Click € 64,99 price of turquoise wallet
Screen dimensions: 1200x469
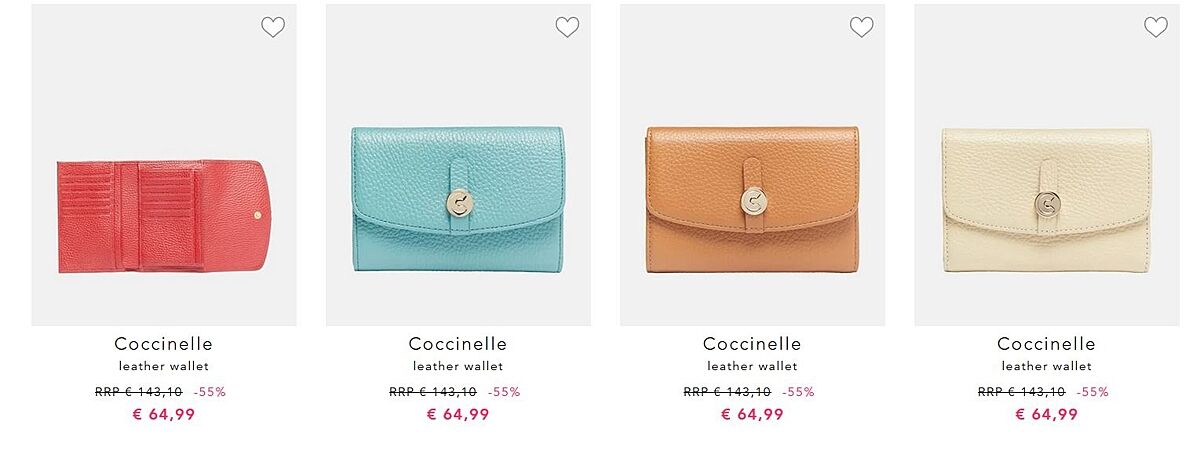[458, 414]
